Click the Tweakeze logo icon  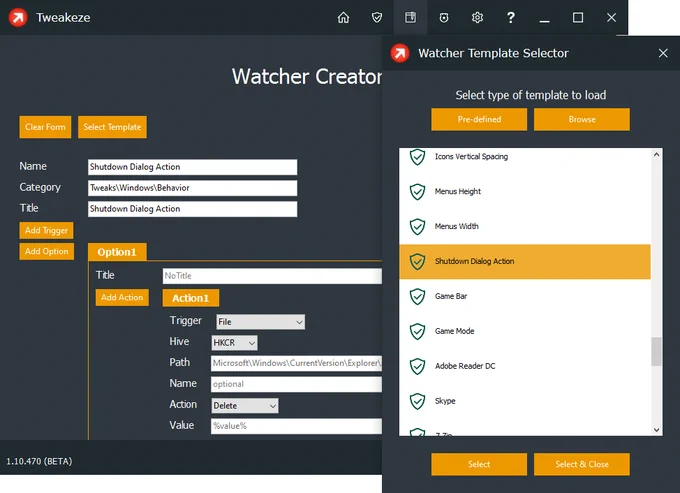click(x=18, y=17)
